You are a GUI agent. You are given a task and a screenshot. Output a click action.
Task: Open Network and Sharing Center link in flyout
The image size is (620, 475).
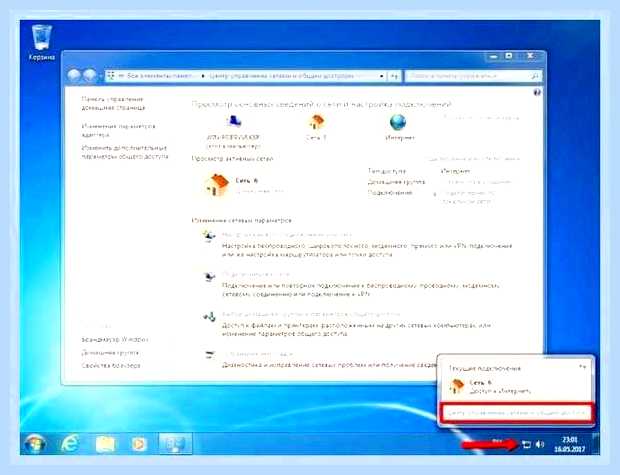[516, 413]
